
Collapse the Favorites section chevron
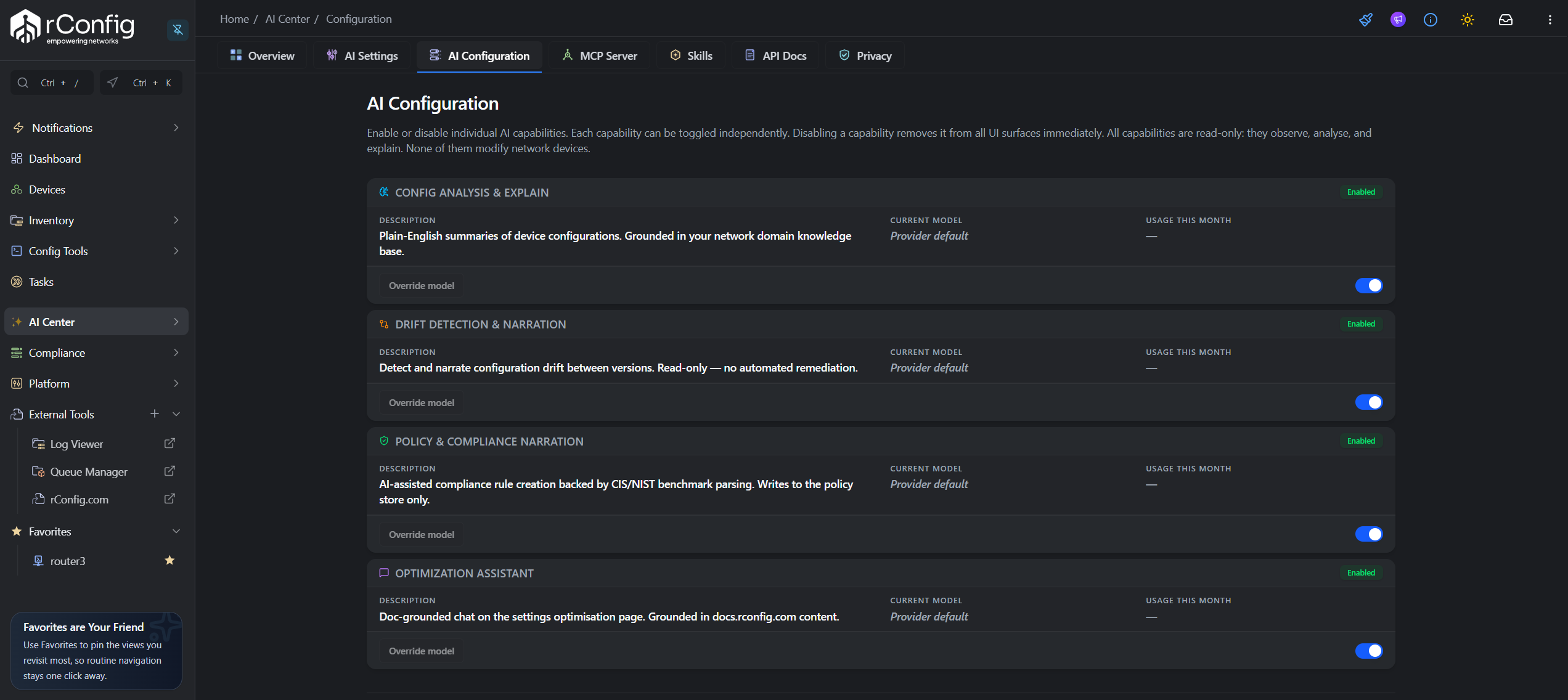pyautogui.click(x=176, y=531)
